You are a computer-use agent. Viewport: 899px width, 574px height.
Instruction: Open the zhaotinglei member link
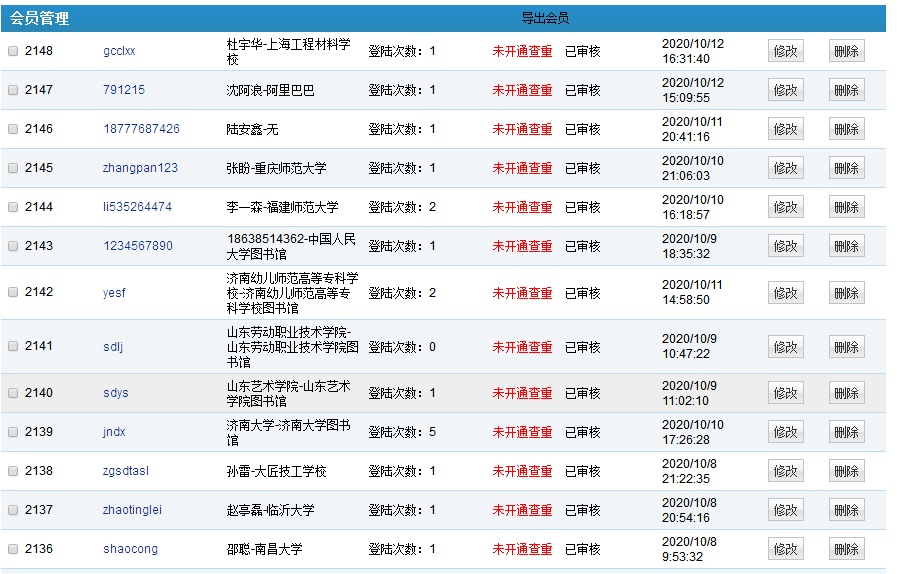click(132, 510)
